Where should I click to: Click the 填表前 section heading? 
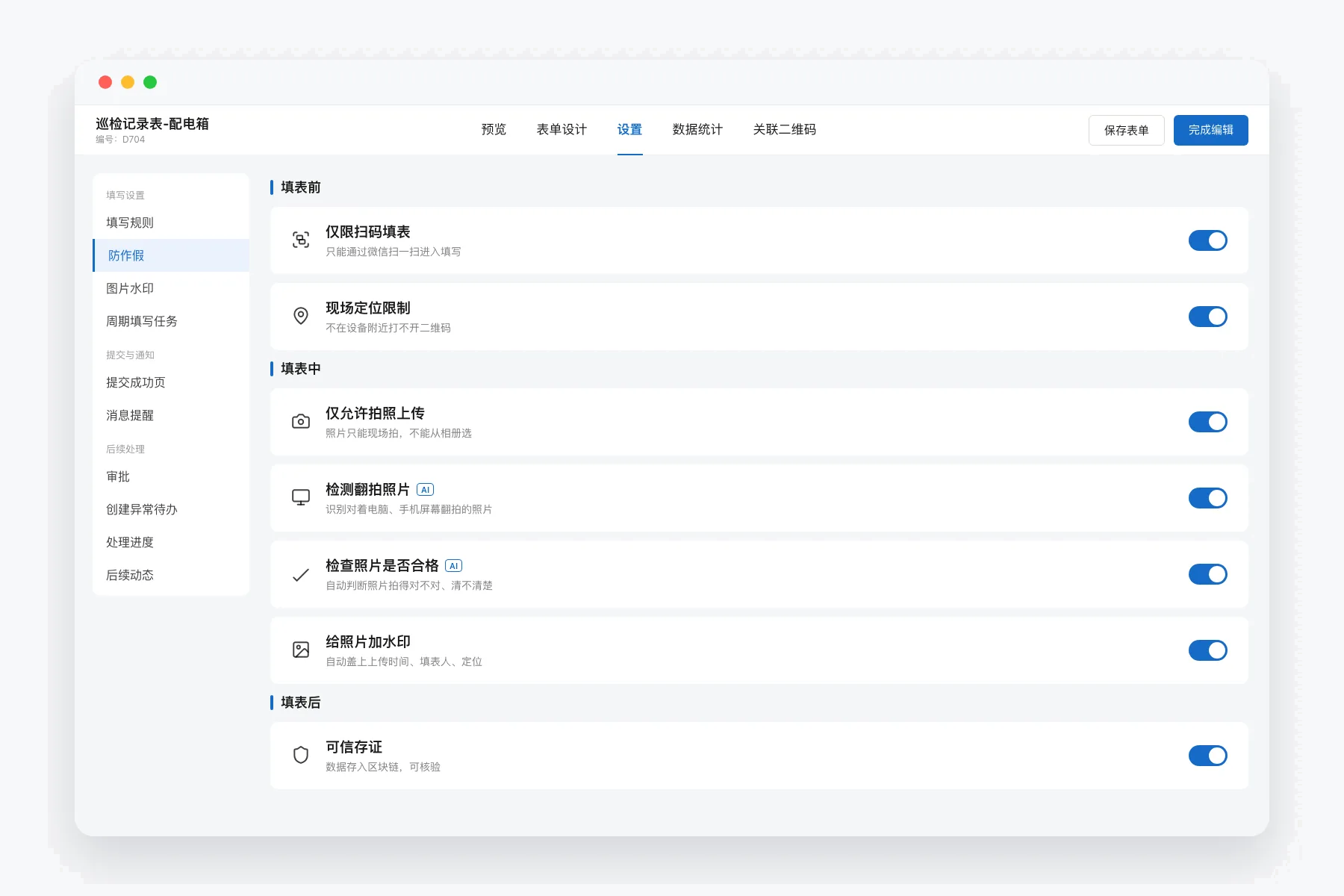(300, 187)
